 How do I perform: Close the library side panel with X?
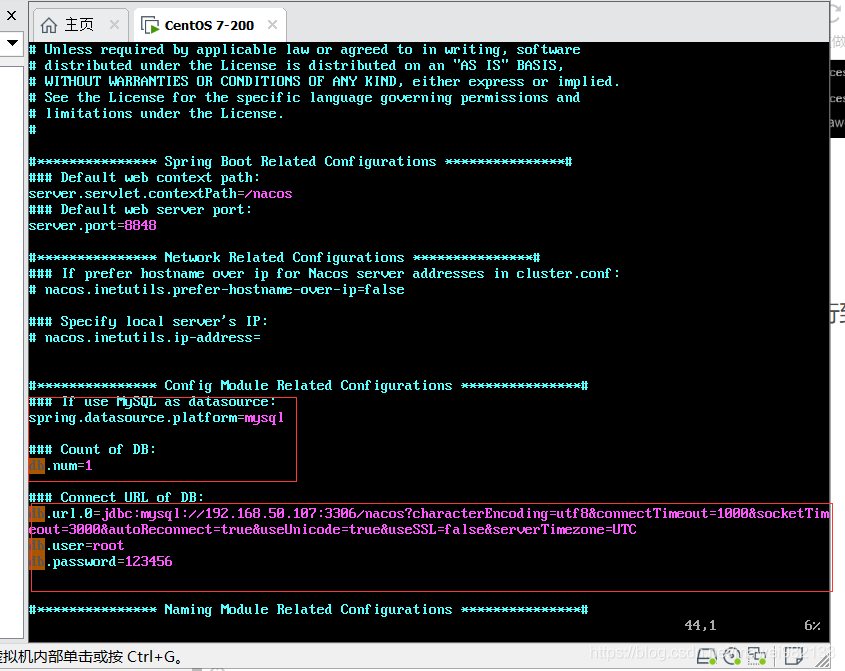[11, 16]
